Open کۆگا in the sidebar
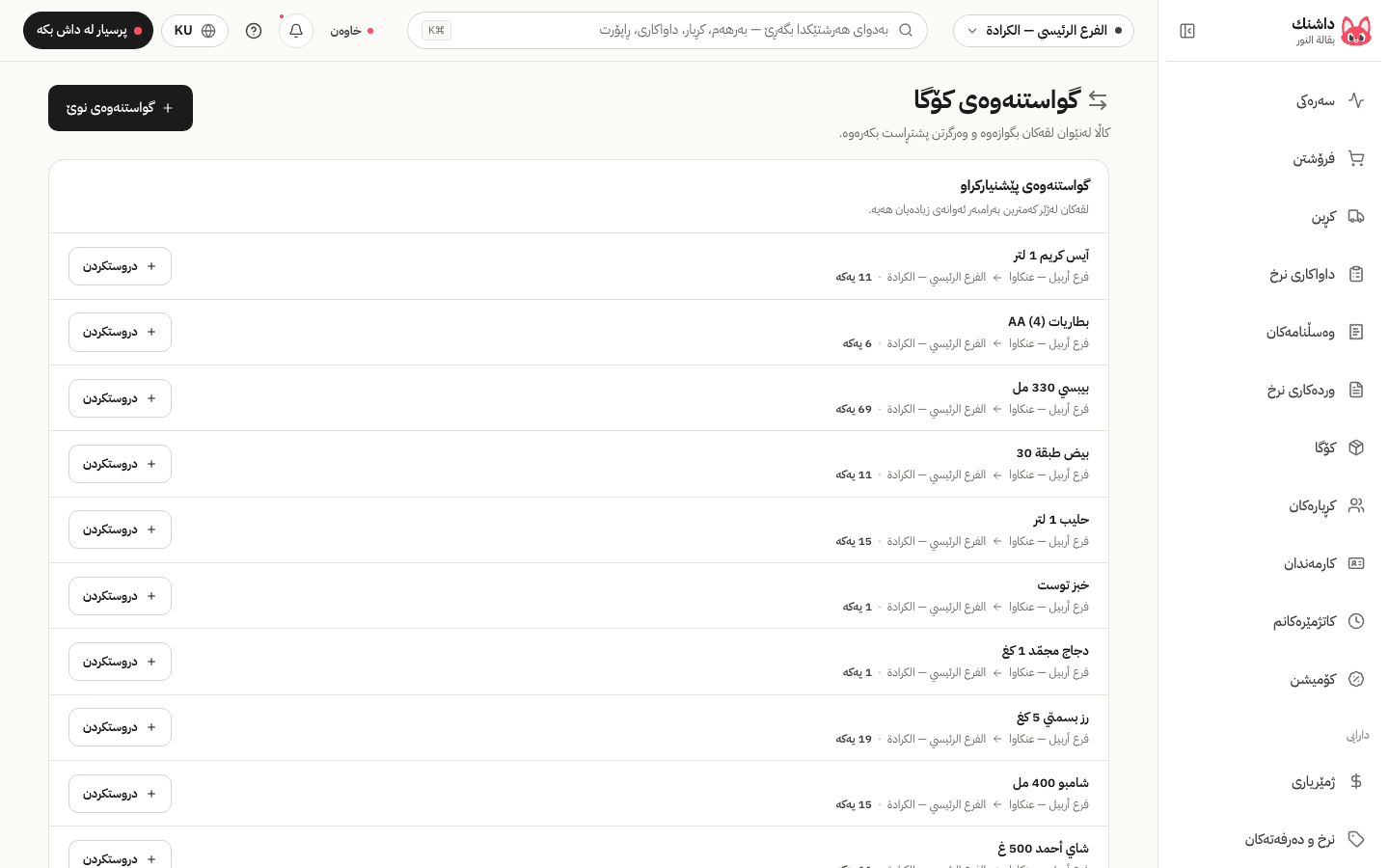Image resolution: width=1389 pixels, height=868 pixels. pos(1273,448)
